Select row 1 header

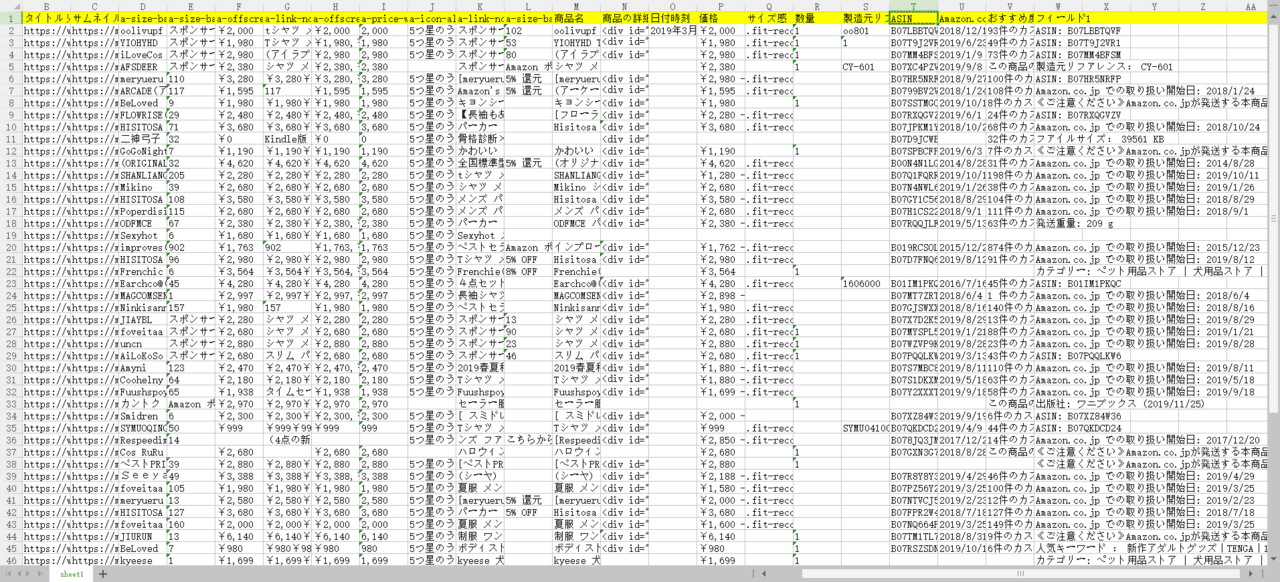(x=10, y=18)
